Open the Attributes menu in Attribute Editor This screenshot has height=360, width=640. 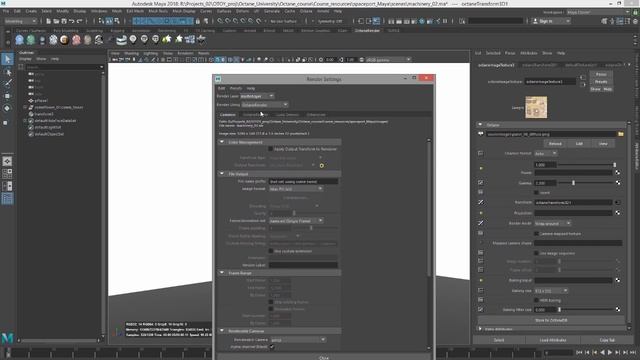point(529,53)
